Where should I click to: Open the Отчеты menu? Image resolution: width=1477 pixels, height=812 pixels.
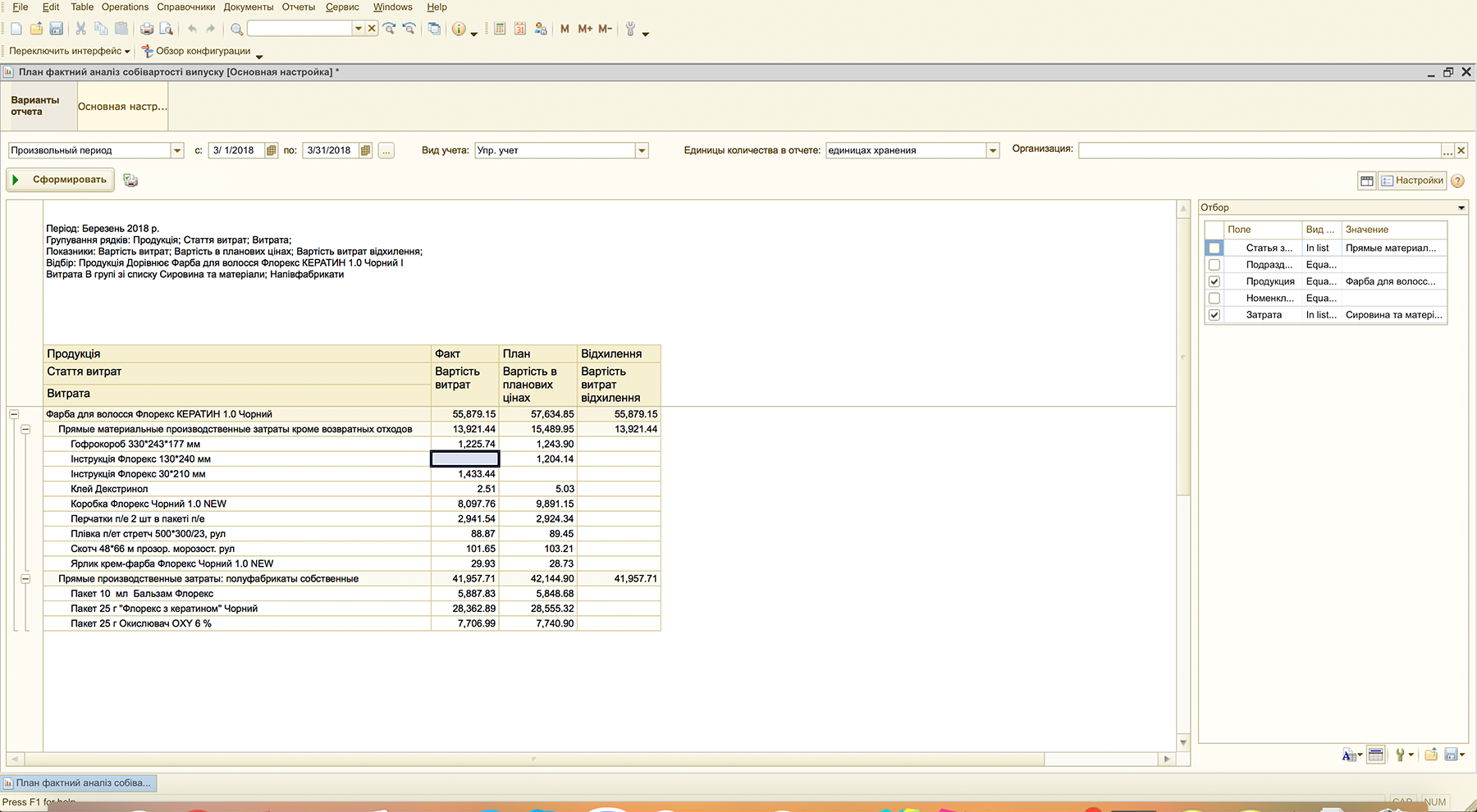298,7
